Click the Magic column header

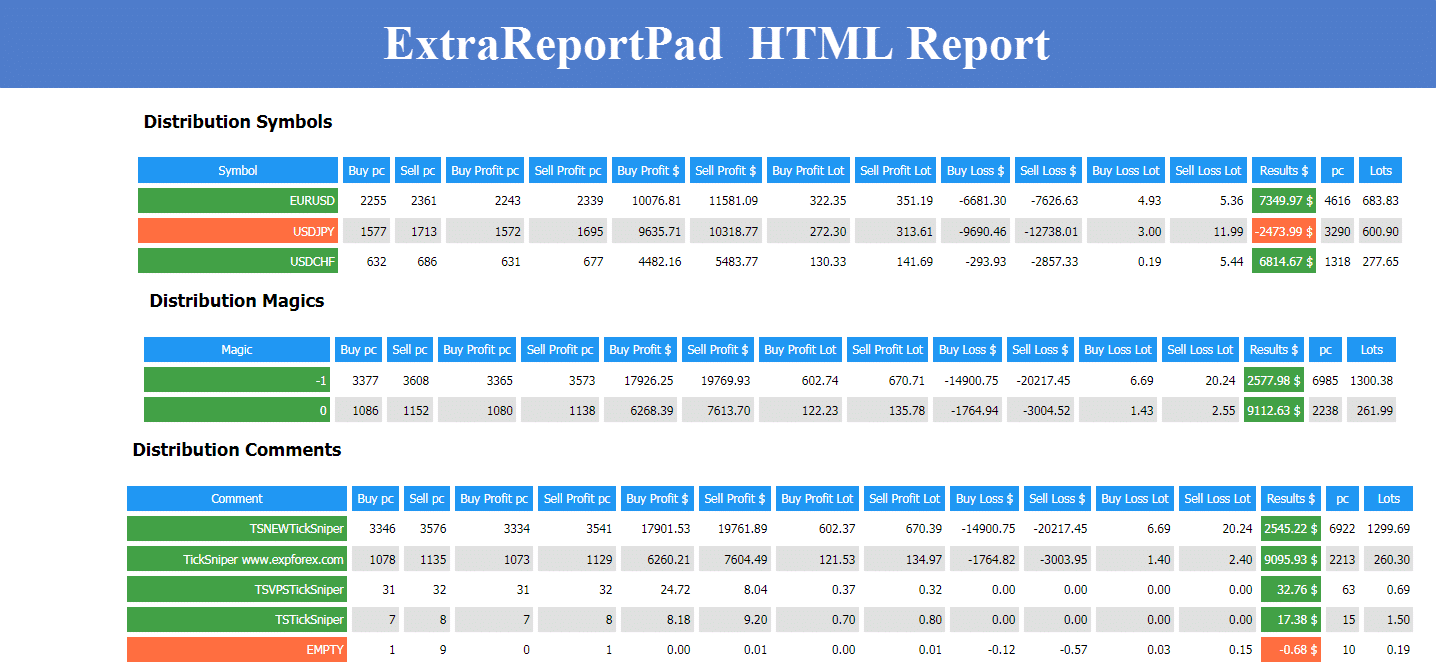(237, 350)
